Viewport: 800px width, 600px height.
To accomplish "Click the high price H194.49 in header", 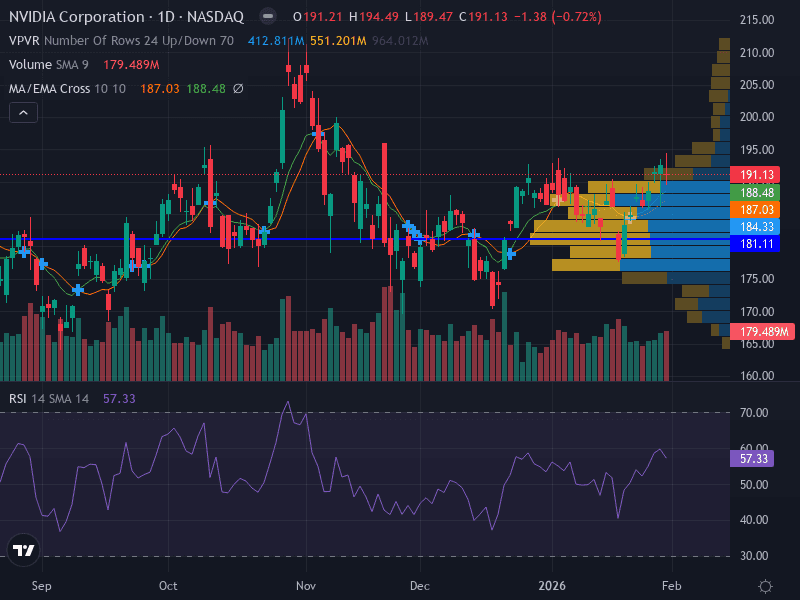I will click(374, 17).
